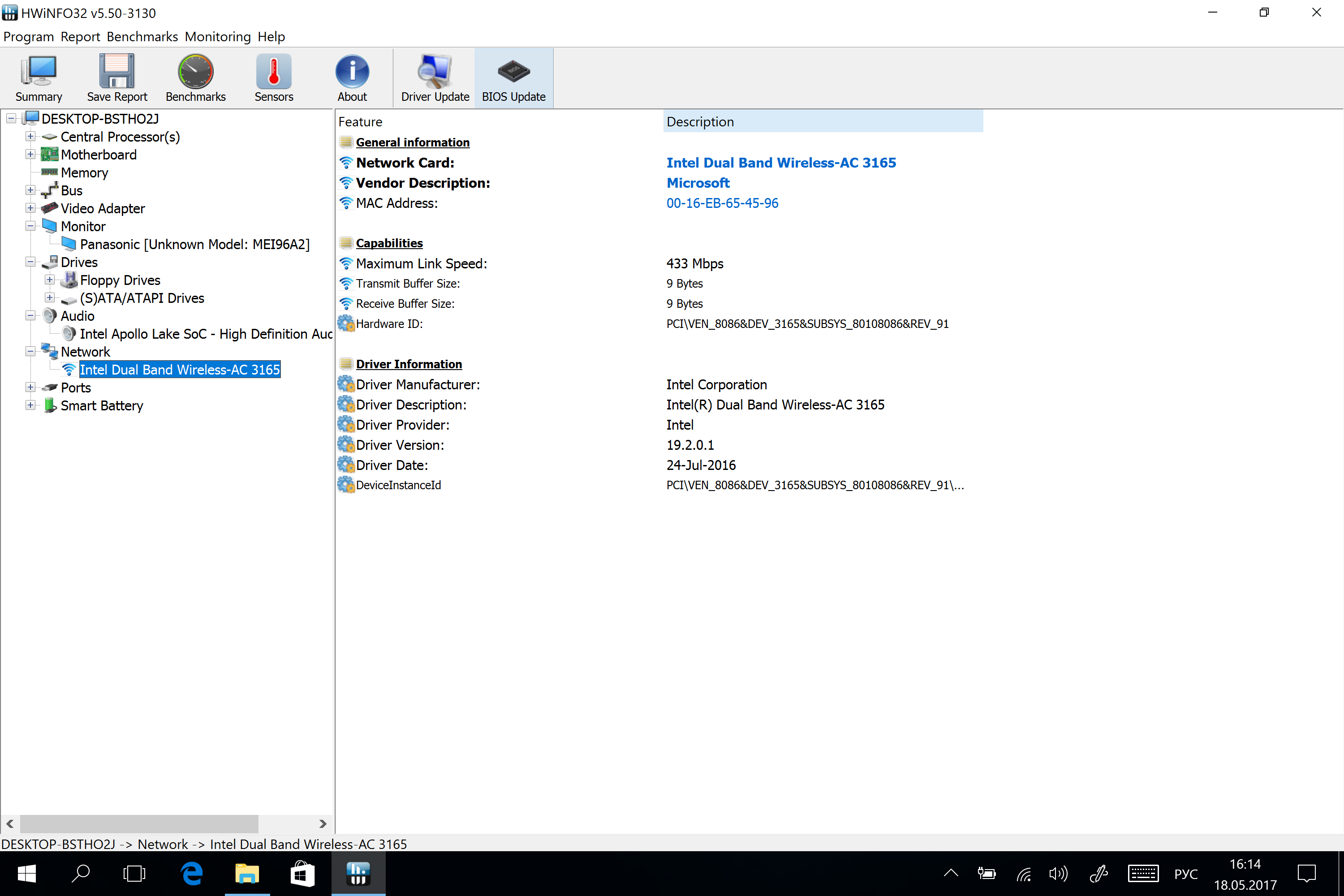
Task: Open taskbar search magnifier
Action: (81, 873)
